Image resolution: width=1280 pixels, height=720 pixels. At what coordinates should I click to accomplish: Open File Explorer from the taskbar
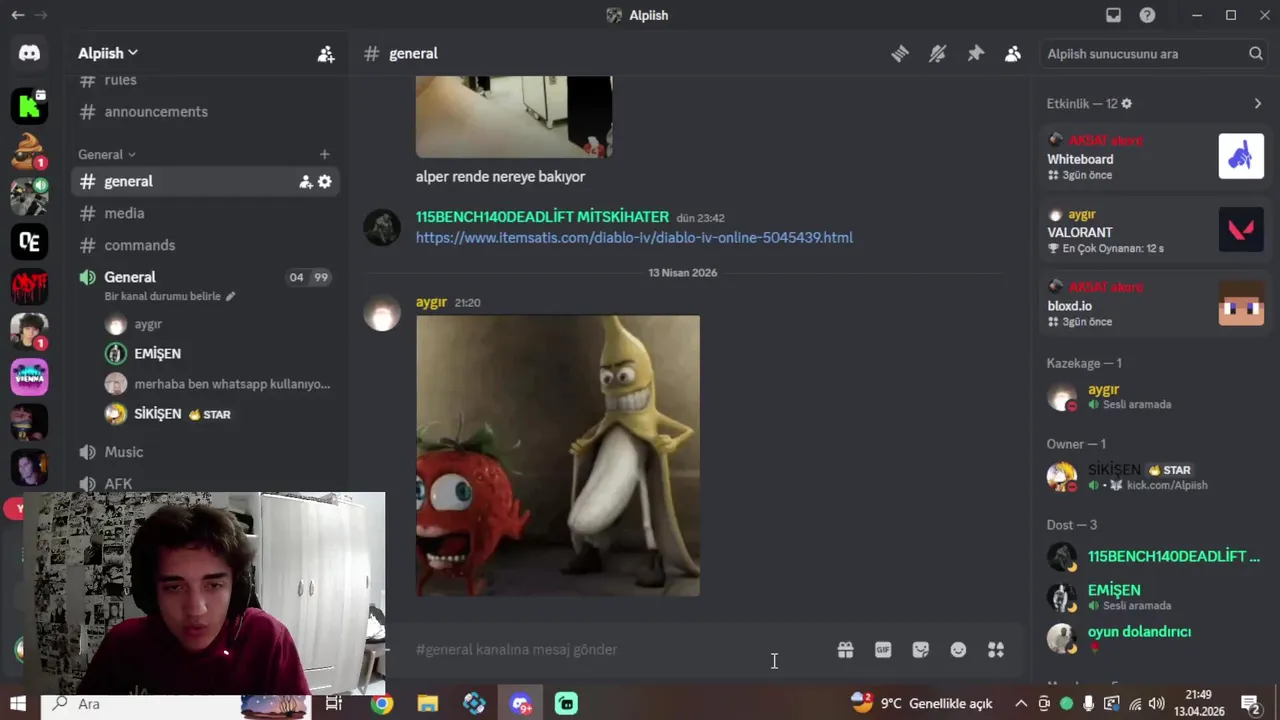point(428,704)
